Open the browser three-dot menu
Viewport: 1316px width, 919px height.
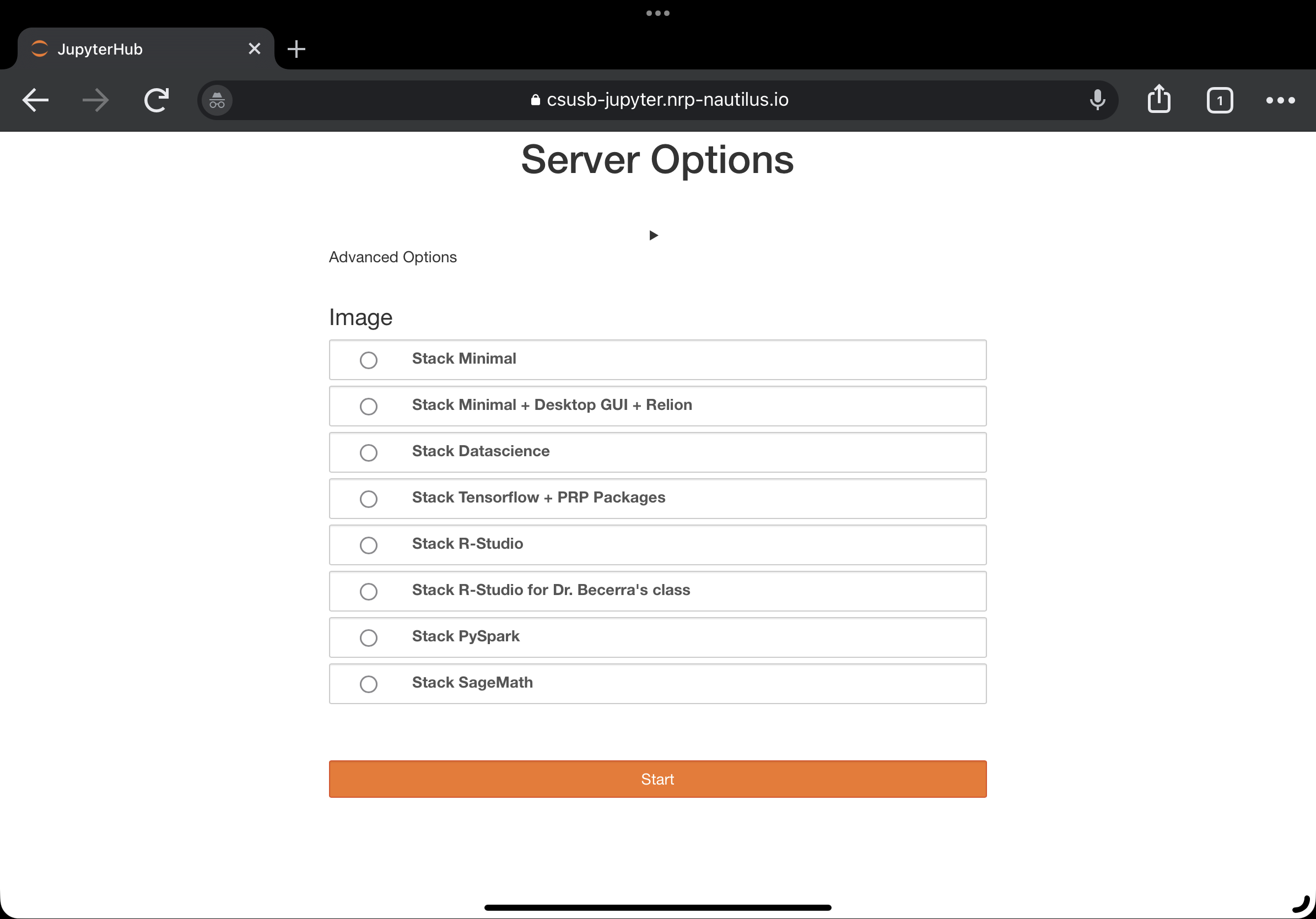coord(1280,100)
